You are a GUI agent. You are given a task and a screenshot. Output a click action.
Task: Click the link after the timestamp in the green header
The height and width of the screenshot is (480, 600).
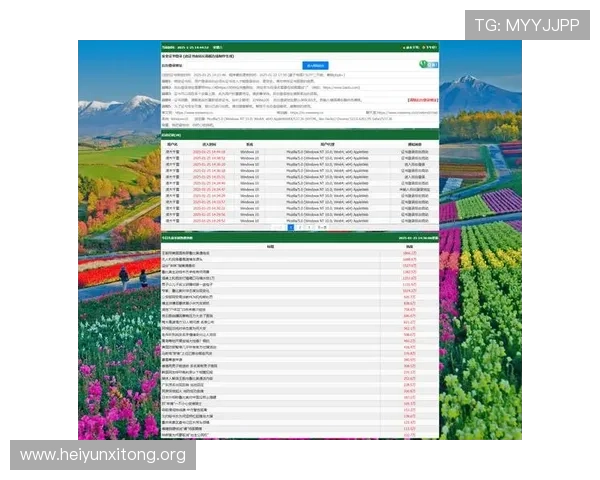(217, 47)
